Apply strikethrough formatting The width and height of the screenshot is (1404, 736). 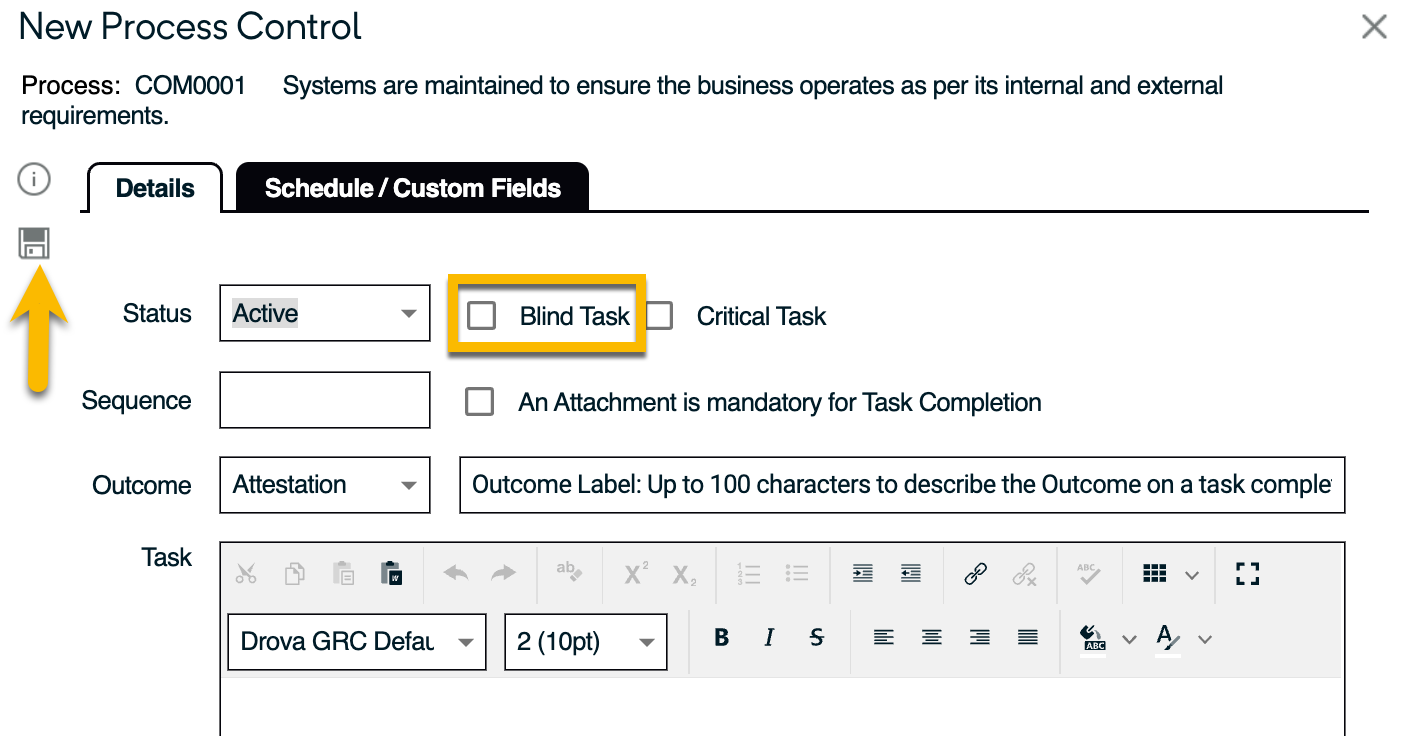coord(816,638)
